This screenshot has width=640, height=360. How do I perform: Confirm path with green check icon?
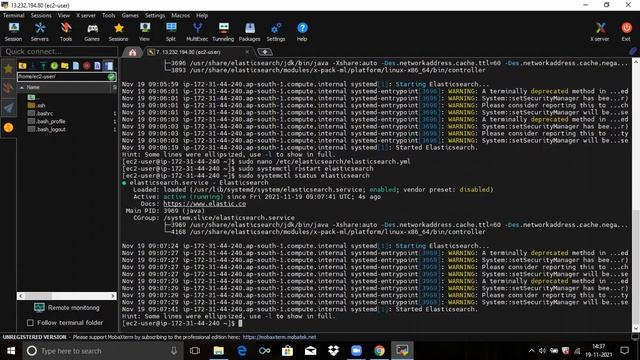(111, 77)
